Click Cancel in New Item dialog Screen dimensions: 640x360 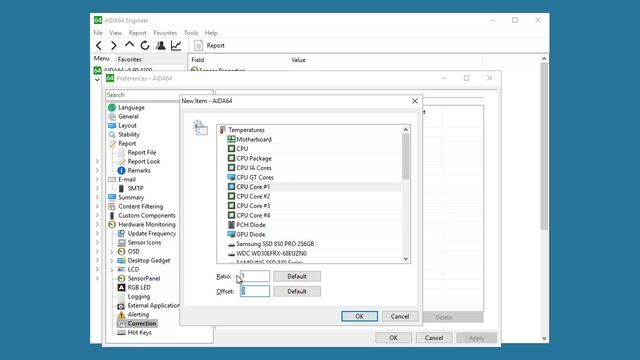(x=400, y=316)
